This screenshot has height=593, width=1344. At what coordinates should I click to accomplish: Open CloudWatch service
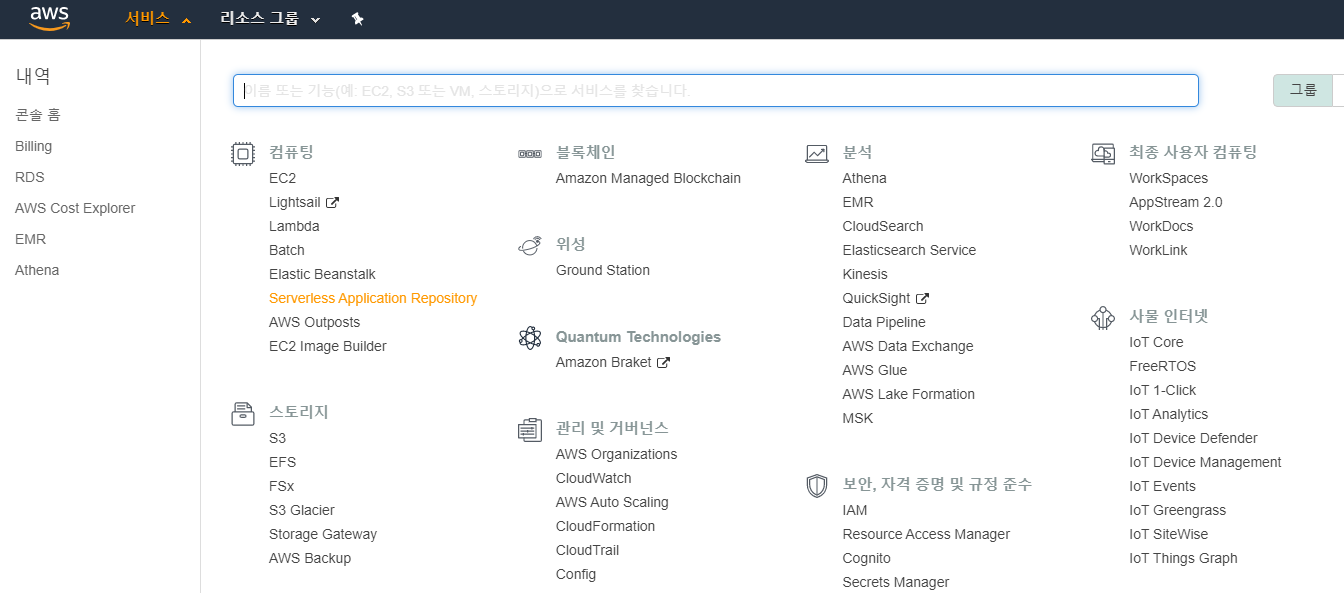coord(594,478)
